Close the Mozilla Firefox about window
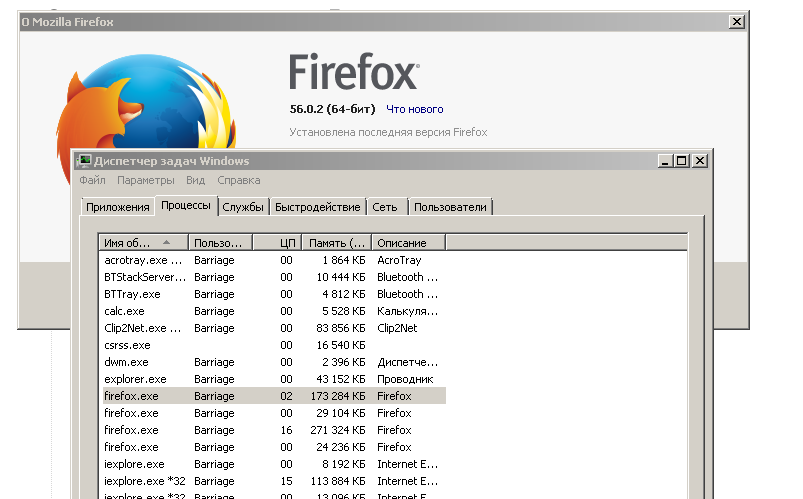 tap(737, 21)
